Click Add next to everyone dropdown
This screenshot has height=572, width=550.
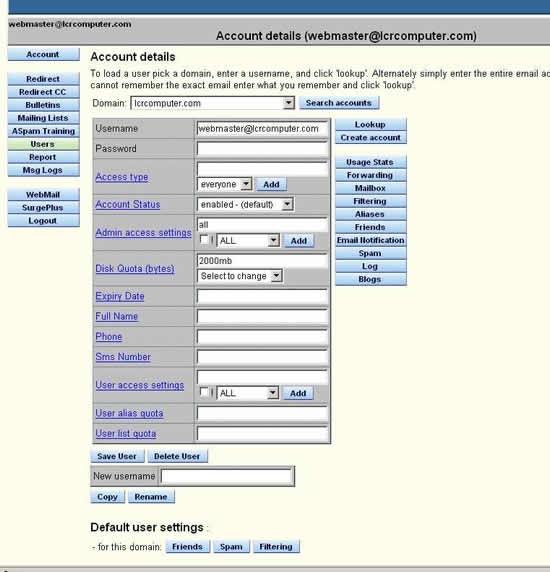point(271,185)
